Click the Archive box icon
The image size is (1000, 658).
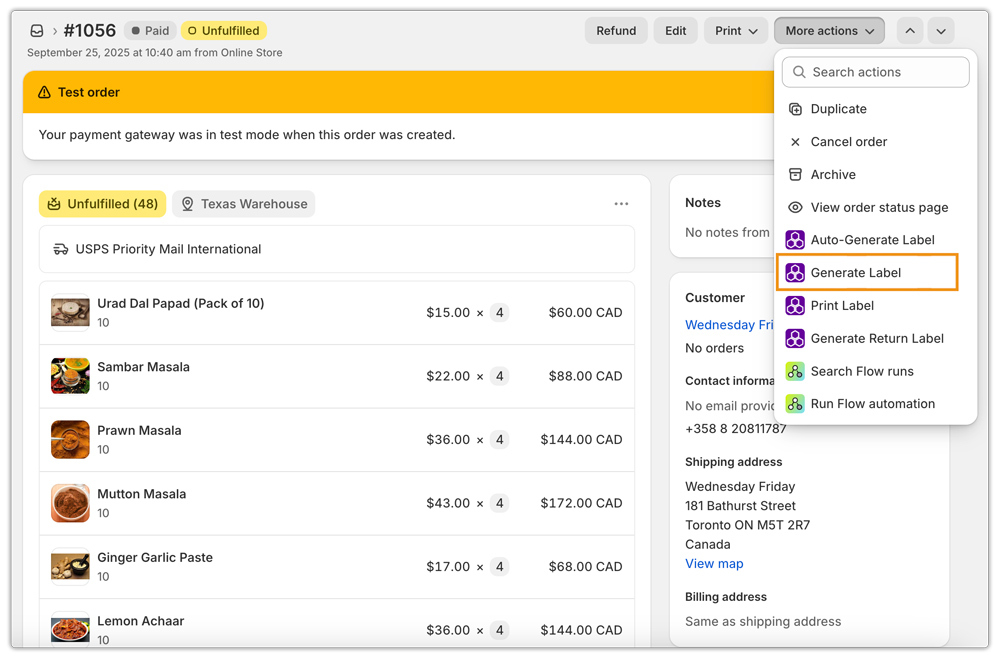795,174
